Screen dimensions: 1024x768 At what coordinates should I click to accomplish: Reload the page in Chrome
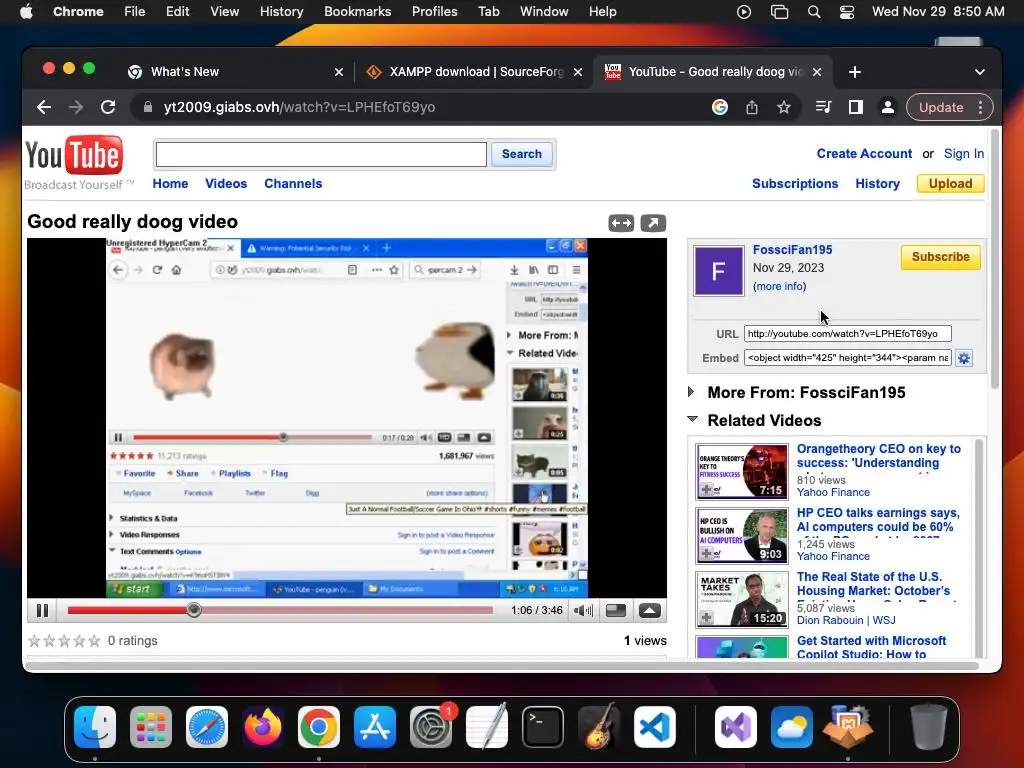coord(108,107)
